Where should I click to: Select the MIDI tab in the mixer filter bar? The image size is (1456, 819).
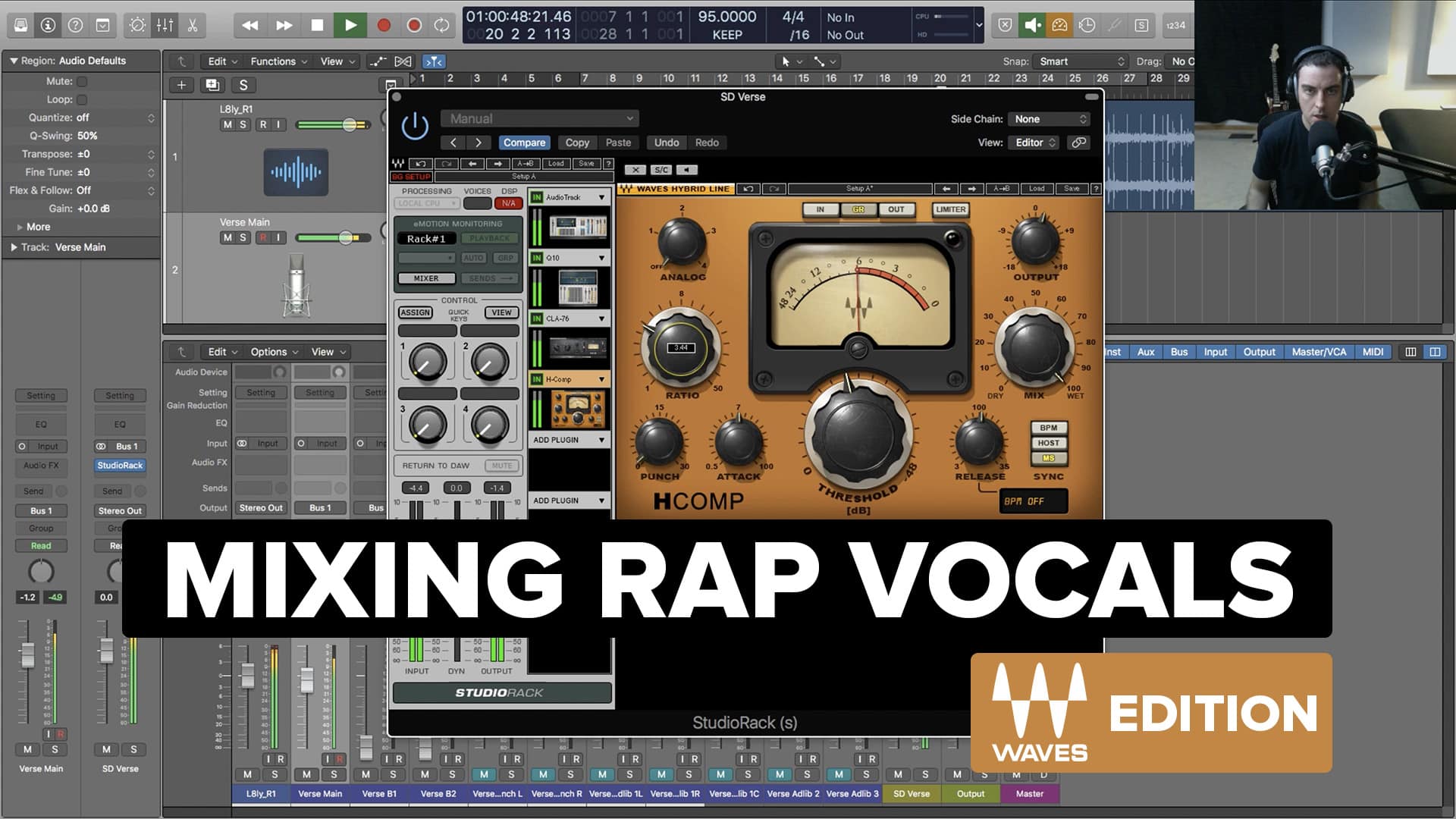(x=1374, y=352)
